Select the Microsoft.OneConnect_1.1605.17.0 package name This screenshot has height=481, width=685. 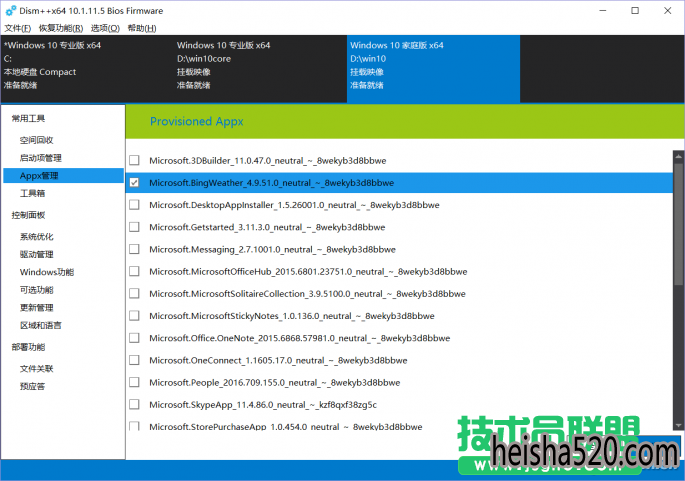(x=278, y=361)
